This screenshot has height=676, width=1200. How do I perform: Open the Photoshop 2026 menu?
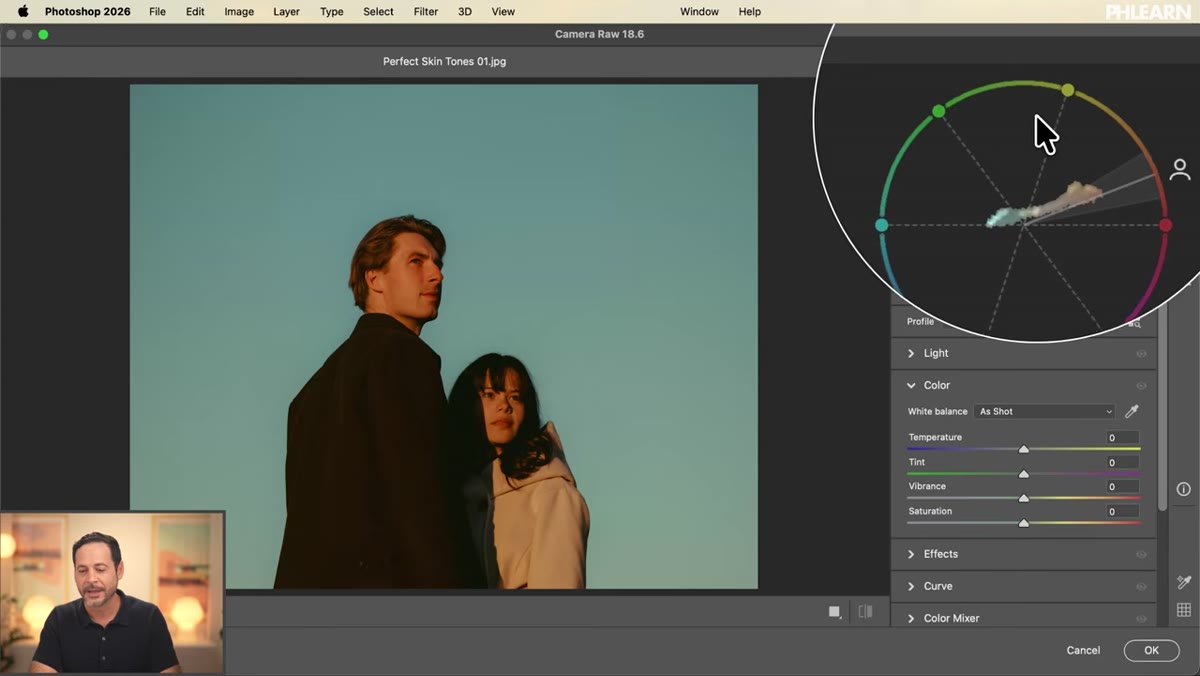point(87,11)
